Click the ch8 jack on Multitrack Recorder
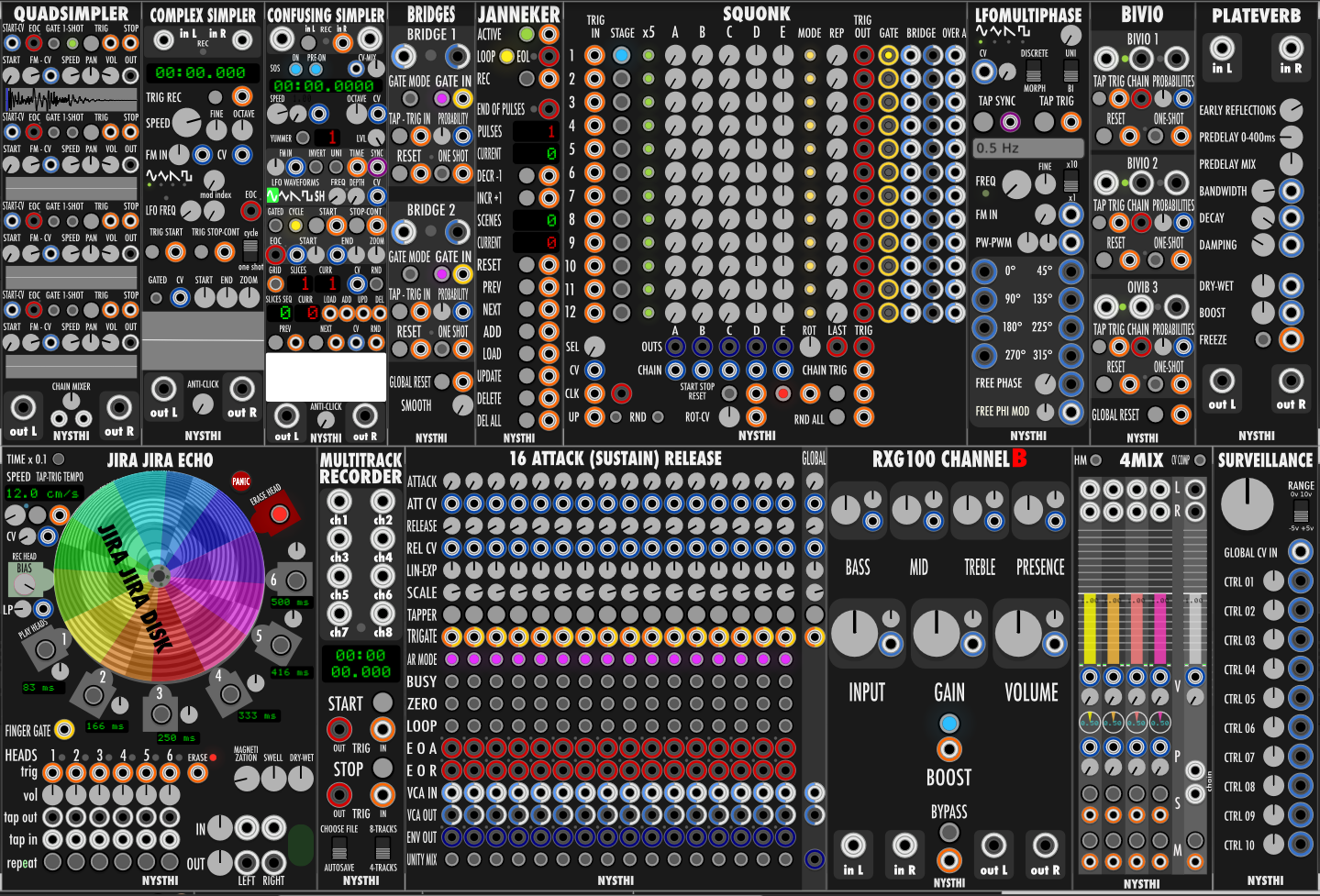 pos(383,614)
